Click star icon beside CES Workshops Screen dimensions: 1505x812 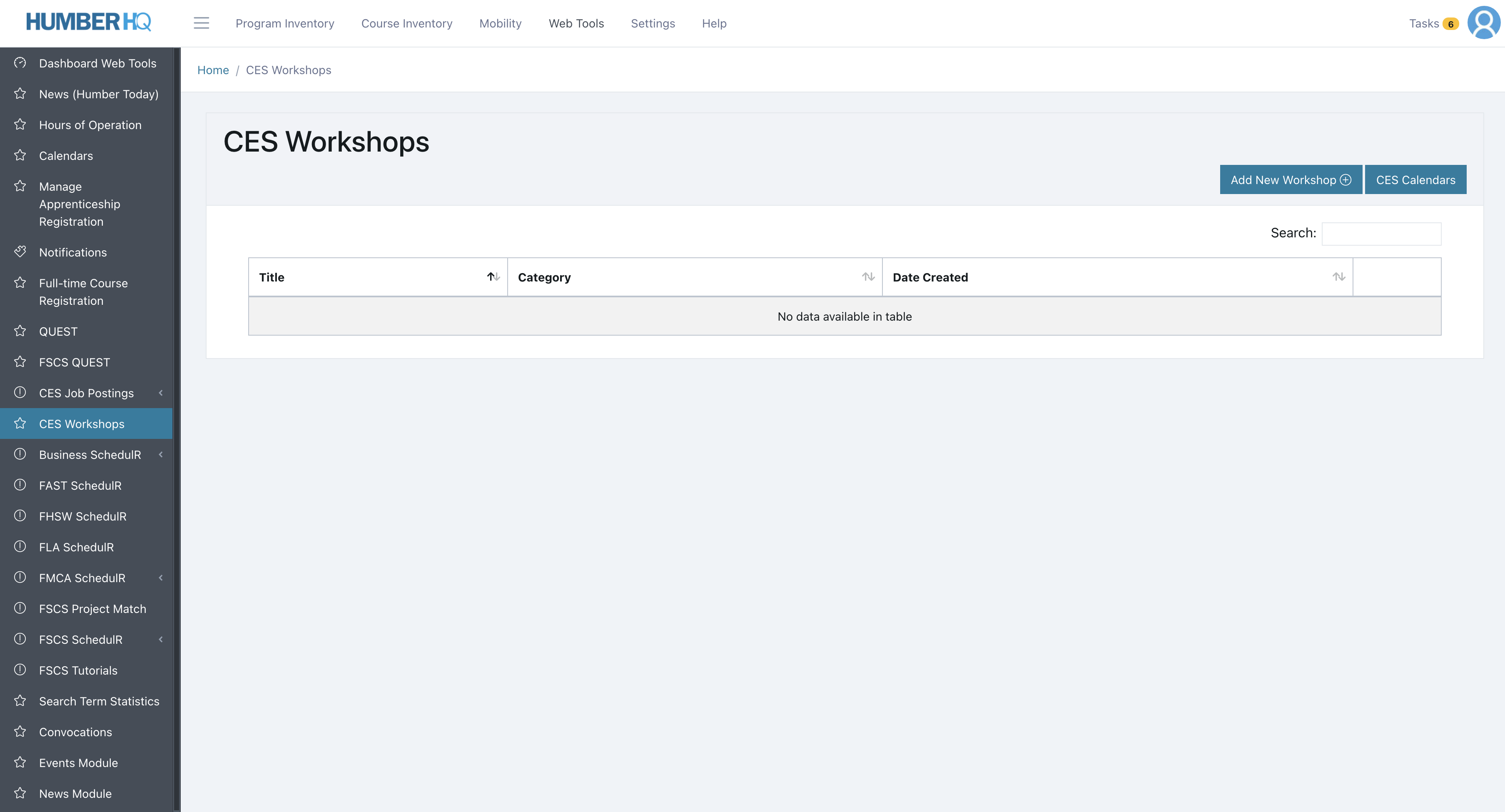click(x=20, y=423)
